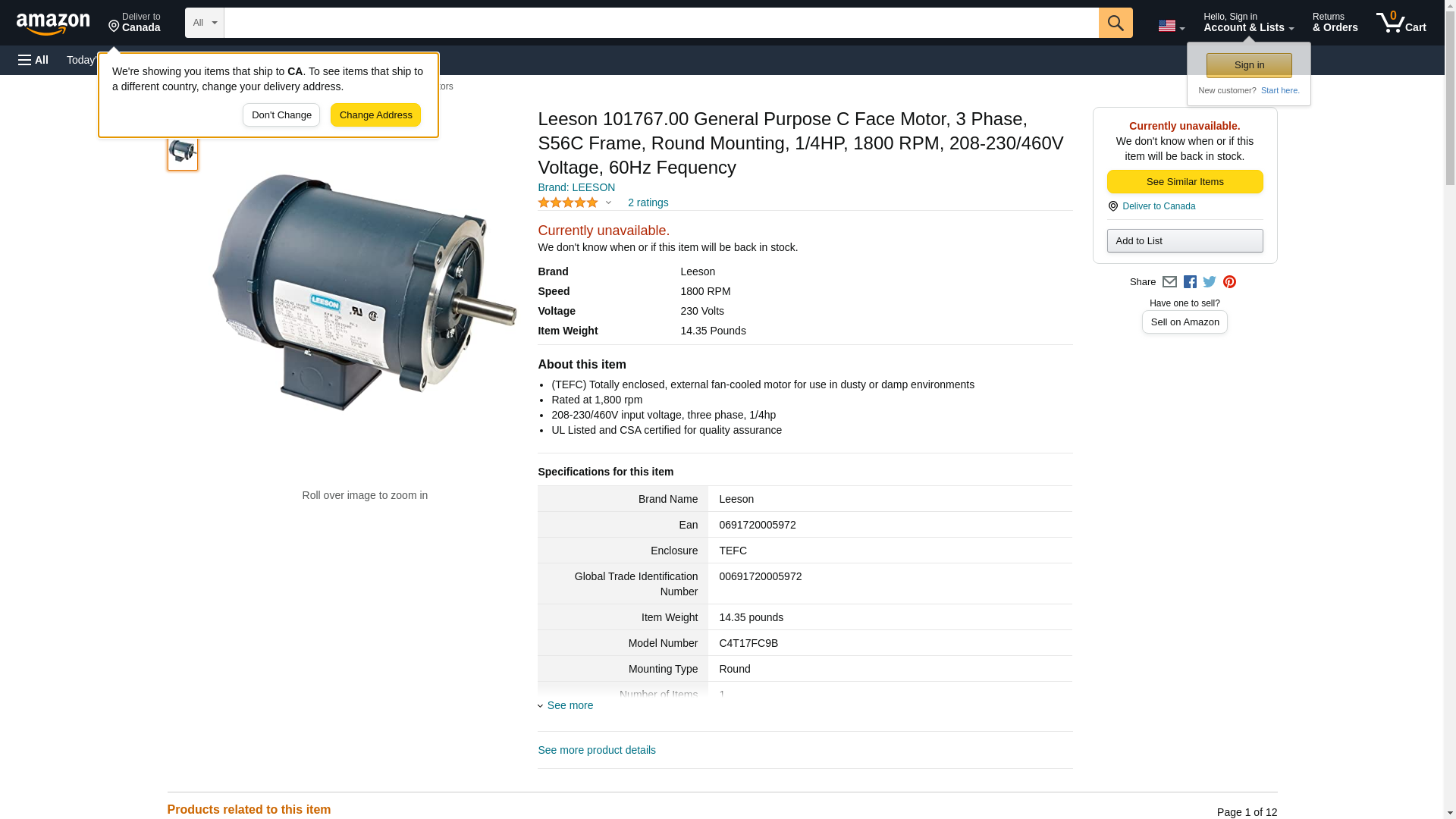Share on Pinterest icon
Viewport: 1456px width, 819px height.
tap(1229, 282)
